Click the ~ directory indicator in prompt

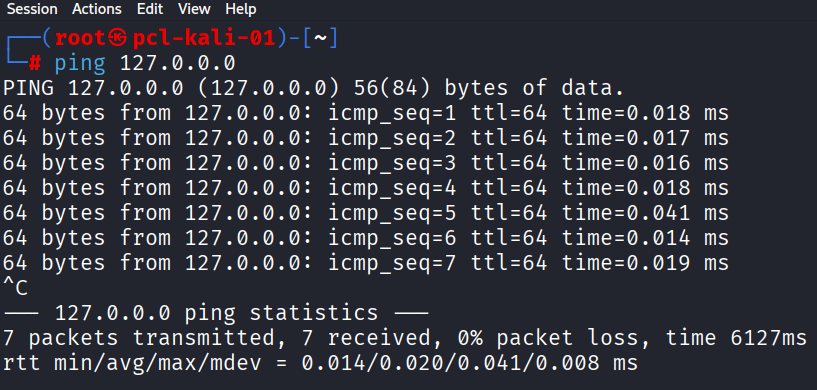[x=320, y=38]
